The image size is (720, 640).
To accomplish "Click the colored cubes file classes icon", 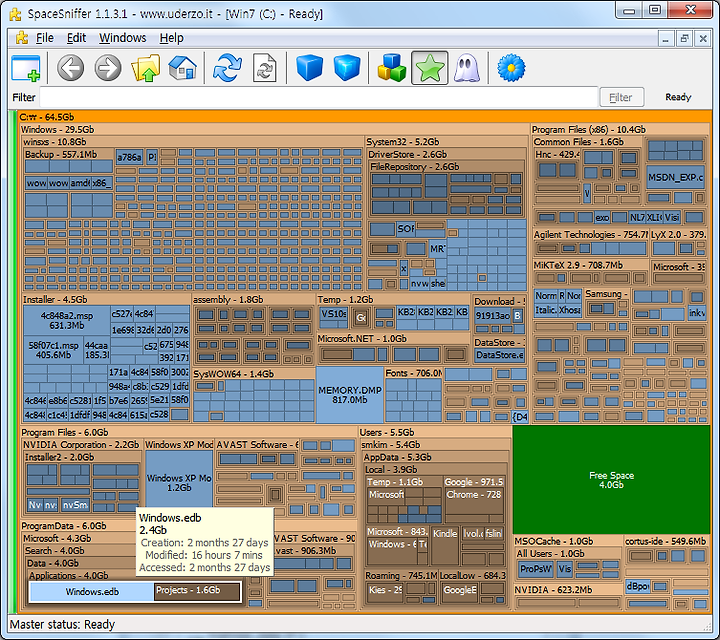I will (392, 68).
